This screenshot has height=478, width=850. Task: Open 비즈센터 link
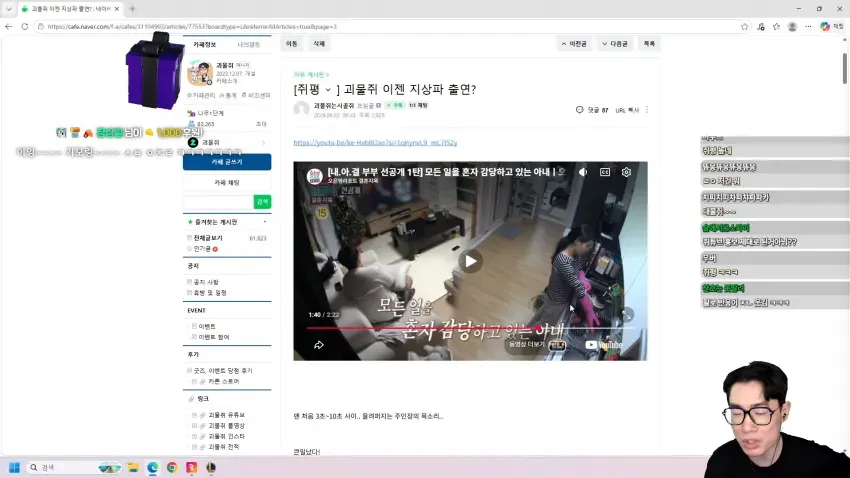pos(256,95)
